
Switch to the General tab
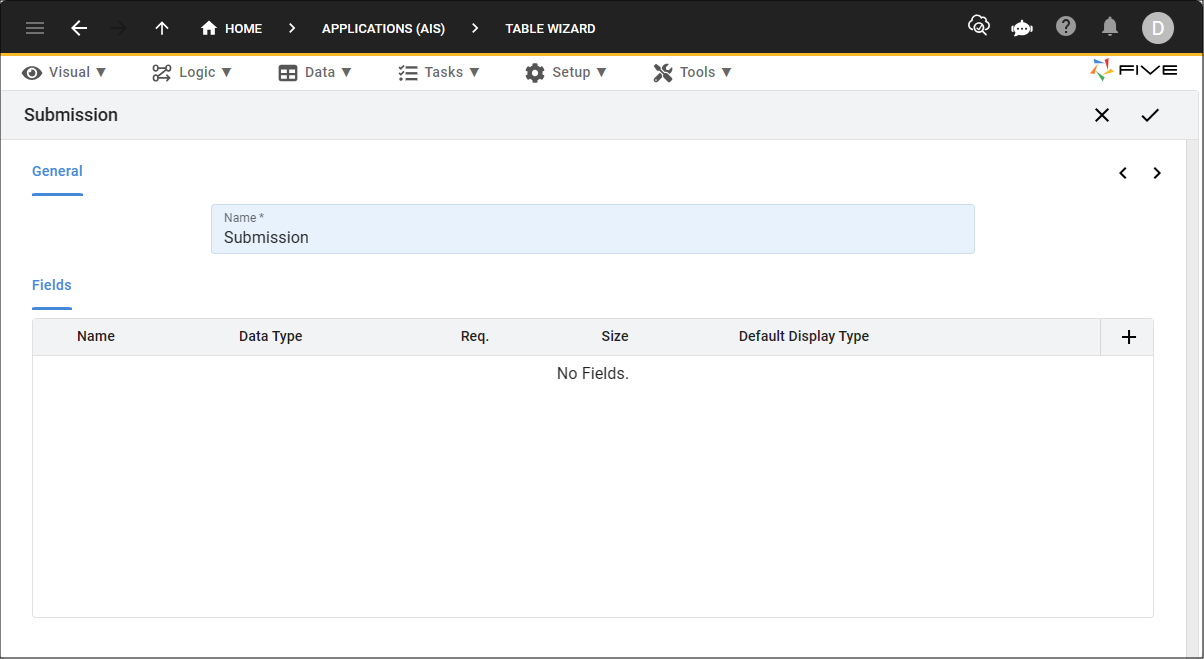(57, 170)
